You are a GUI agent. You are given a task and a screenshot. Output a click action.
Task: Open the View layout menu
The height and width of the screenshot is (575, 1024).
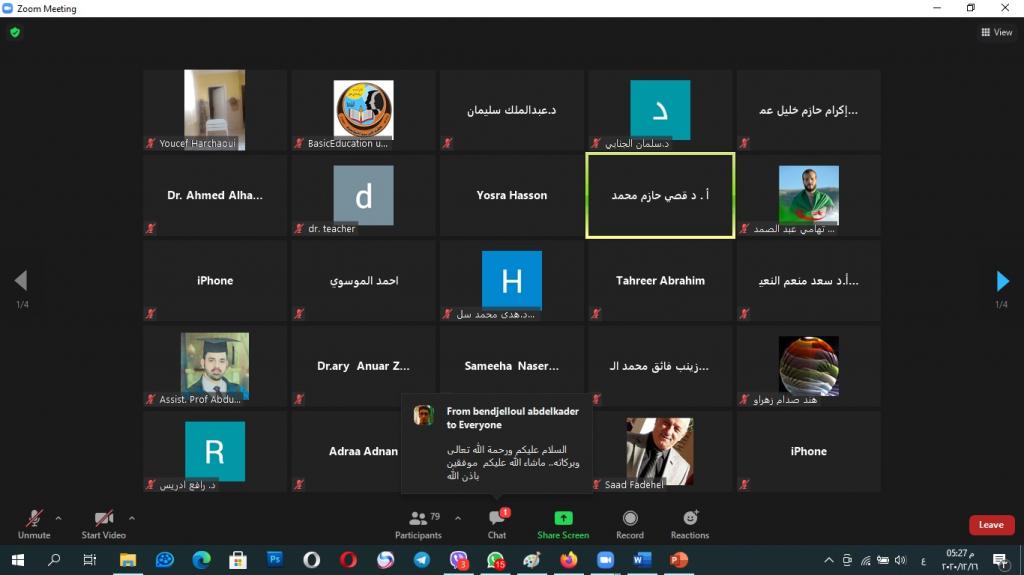pyautogui.click(x=997, y=32)
